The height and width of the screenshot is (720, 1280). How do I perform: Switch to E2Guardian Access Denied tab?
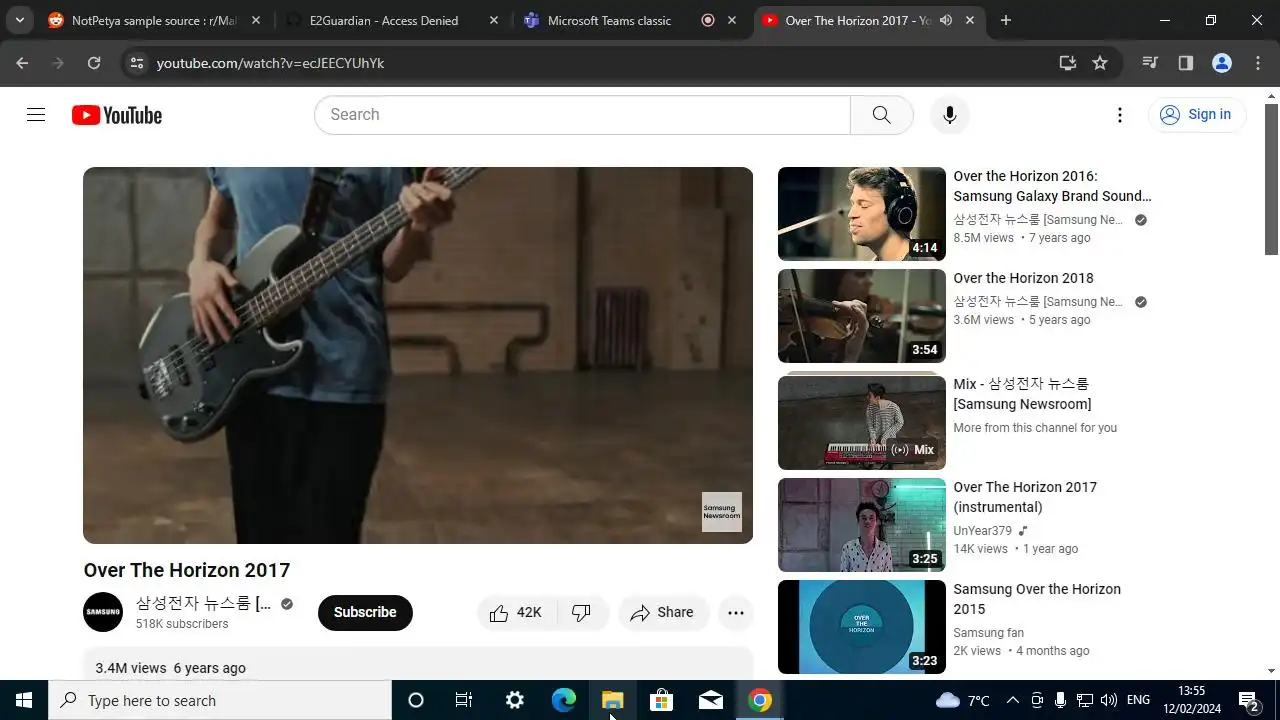point(391,20)
